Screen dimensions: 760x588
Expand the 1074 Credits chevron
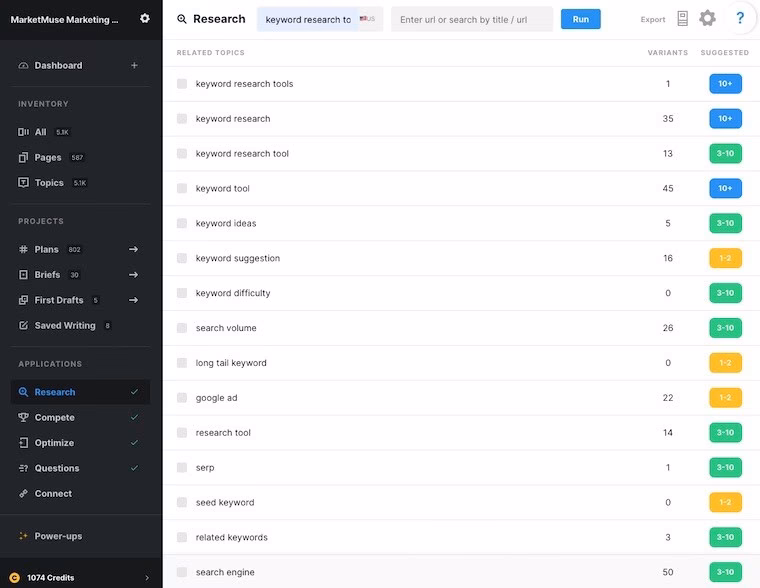[x=147, y=577]
